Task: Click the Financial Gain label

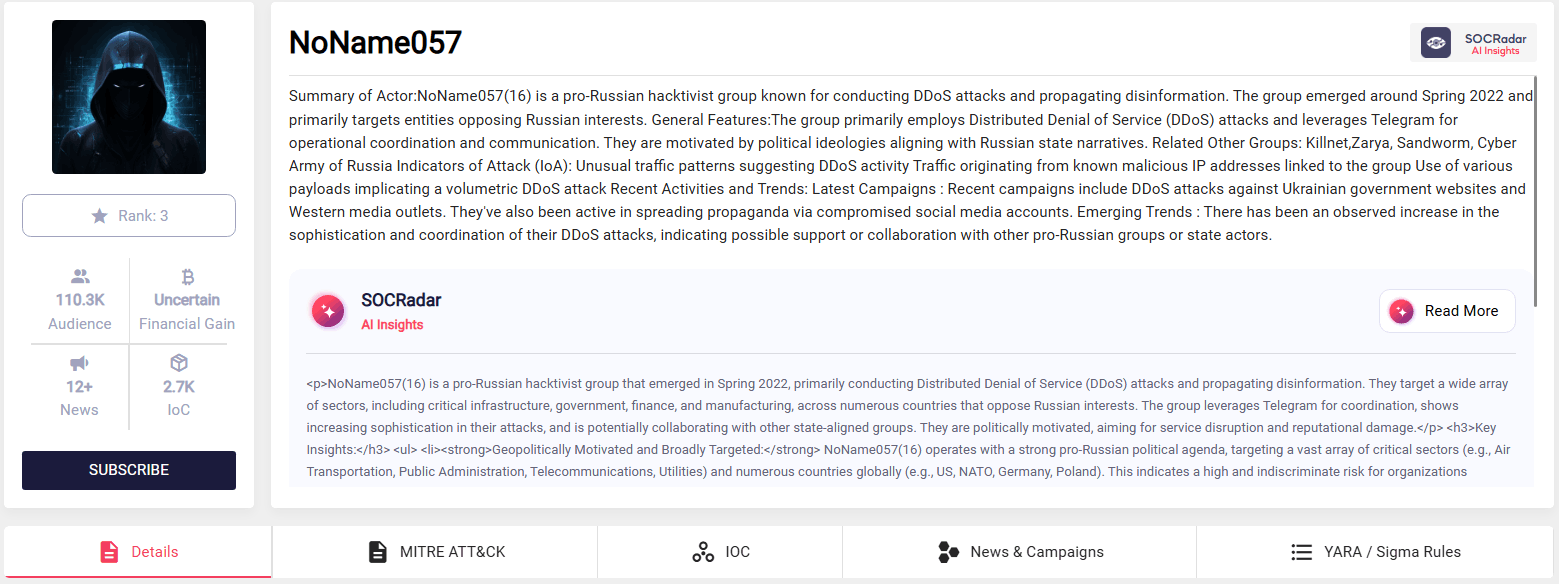Action: (x=187, y=324)
